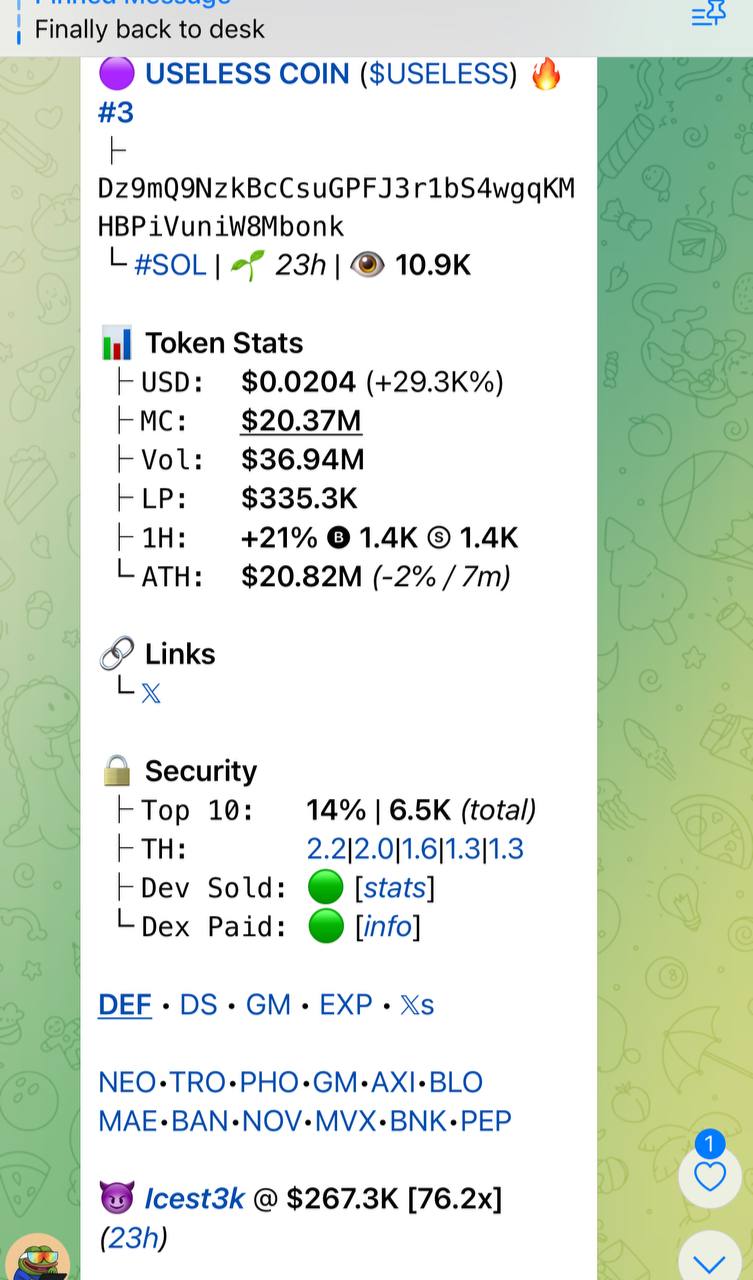Screen dimensions: 753x1280
Task: Open the Dev Sold [stats] link
Action: point(395,888)
